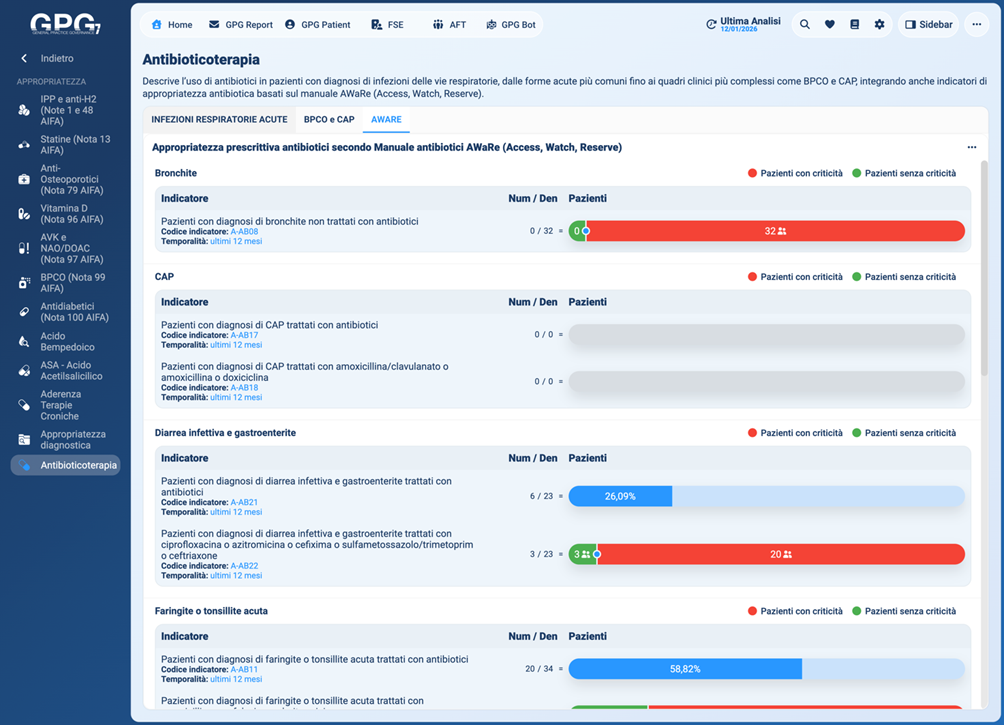Select the Infezioni Respiratorie Acute tab
The image size is (1004, 725).
(x=219, y=119)
